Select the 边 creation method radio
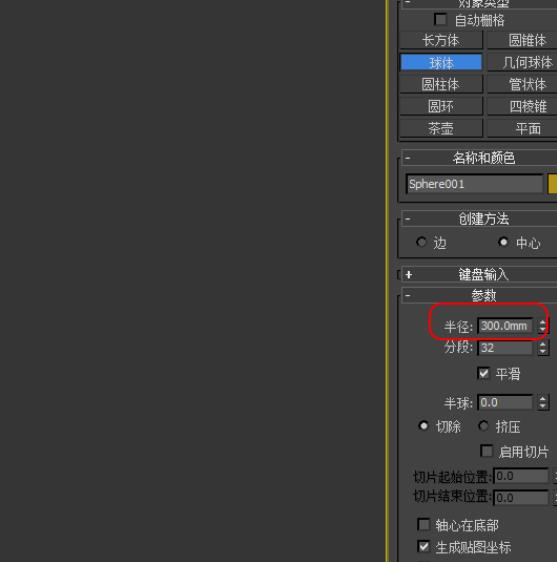The height and width of the screenshot is (562, 557). click(x=422, y=242)
